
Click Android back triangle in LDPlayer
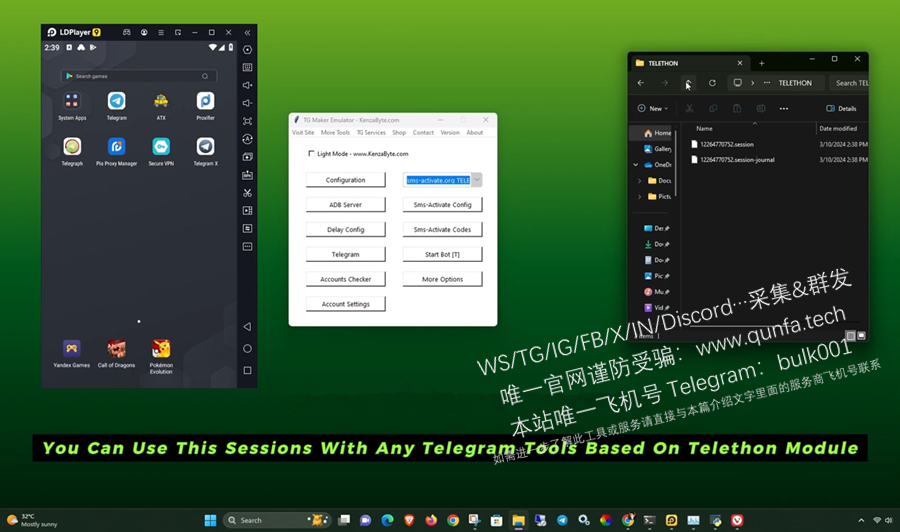247,327
